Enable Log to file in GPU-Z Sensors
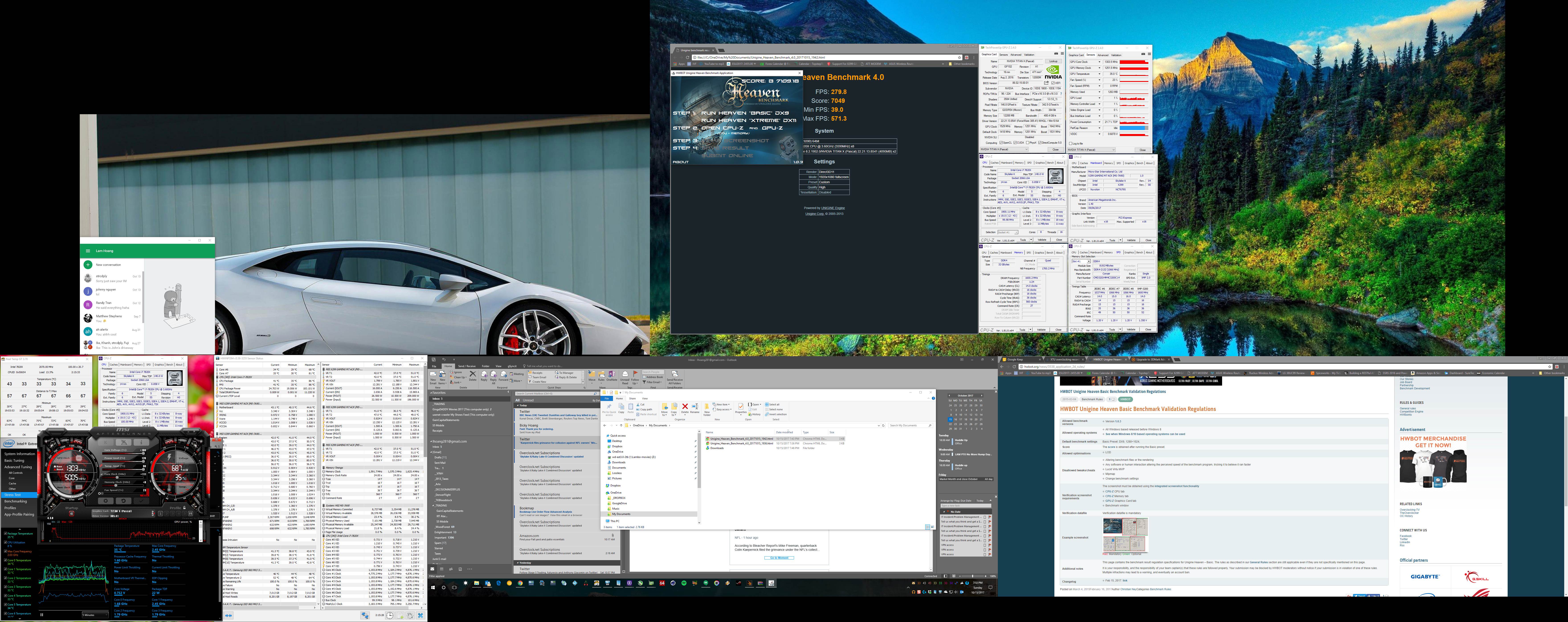The width and height of the screenshot is (1568, 622). pos(1071,144)
